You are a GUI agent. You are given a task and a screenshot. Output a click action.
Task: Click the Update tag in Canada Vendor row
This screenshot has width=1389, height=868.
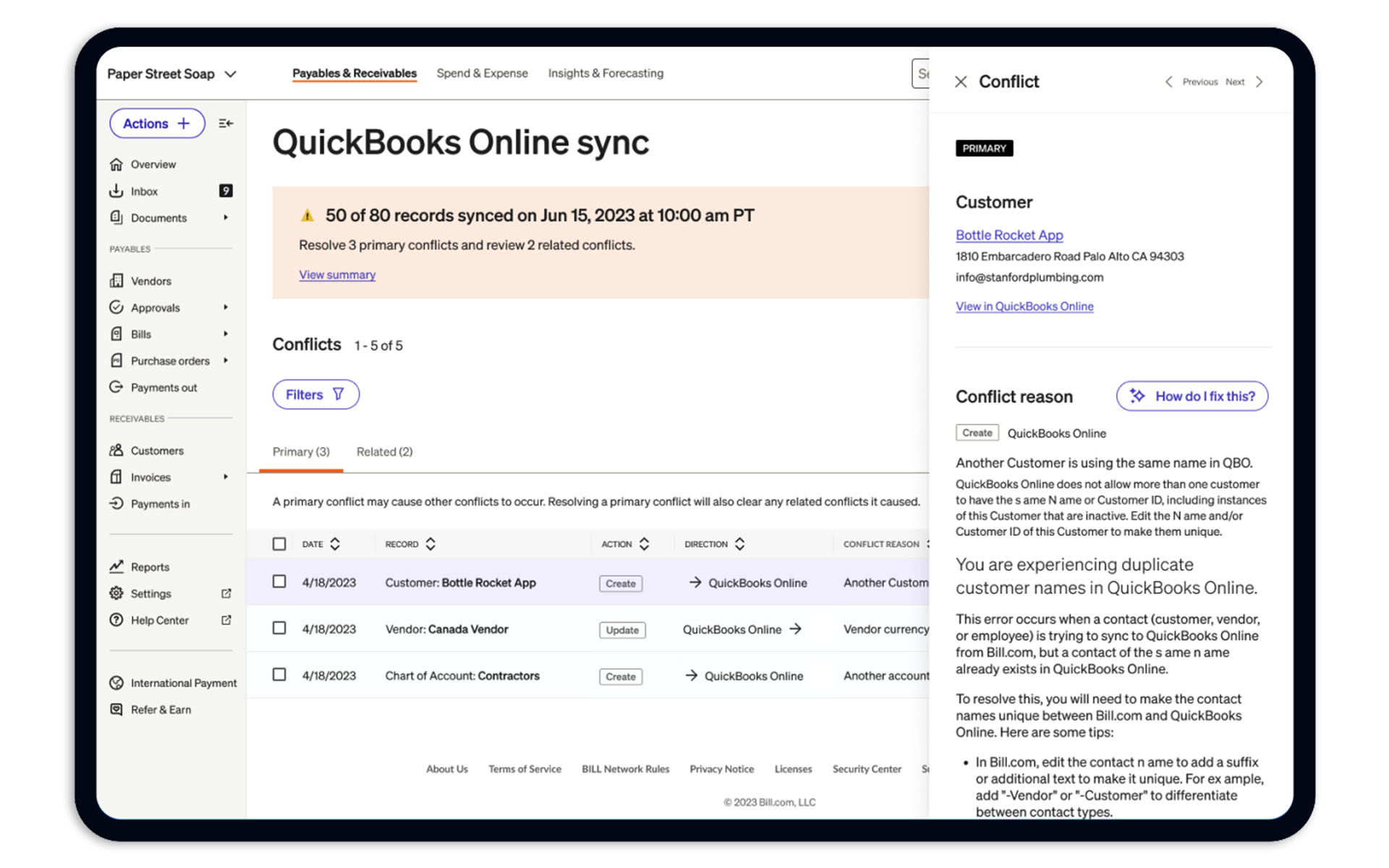pos(622,630)
